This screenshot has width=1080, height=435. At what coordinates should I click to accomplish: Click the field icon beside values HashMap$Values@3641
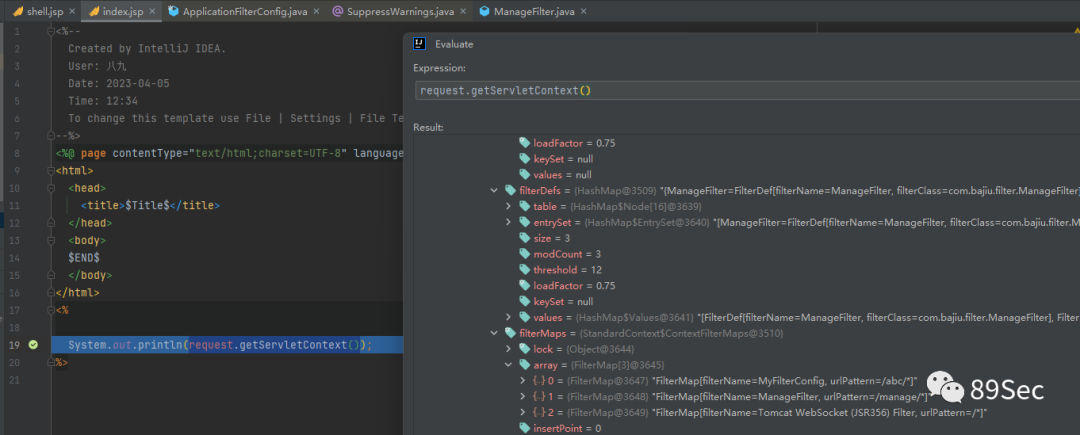click(x=525, y=317)
